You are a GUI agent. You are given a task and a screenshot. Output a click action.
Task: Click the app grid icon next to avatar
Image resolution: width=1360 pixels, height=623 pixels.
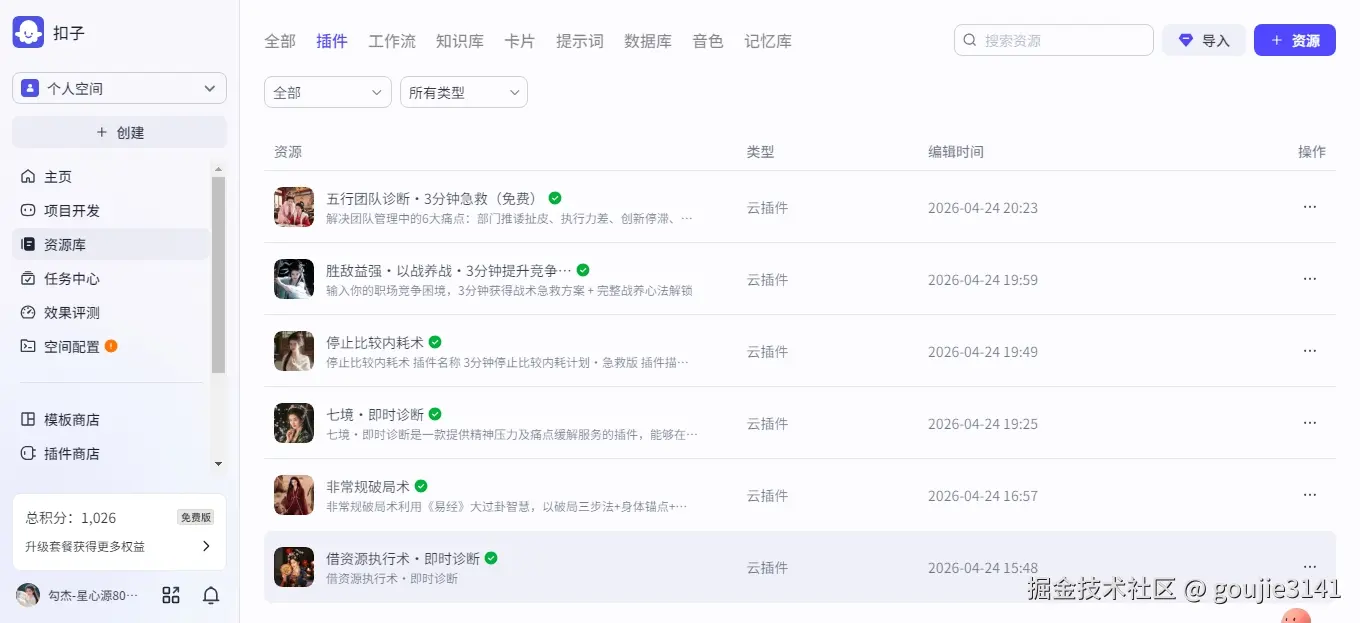[170, 594]
